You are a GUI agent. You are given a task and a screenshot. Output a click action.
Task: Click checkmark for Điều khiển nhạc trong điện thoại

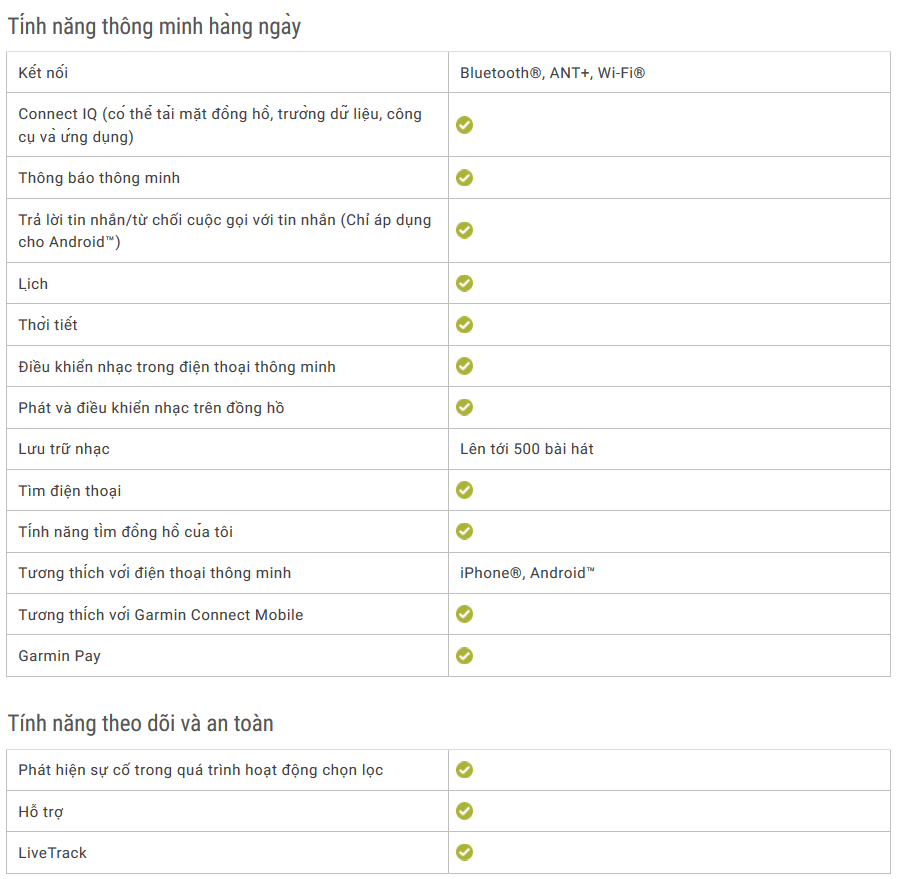click(464, 366)
